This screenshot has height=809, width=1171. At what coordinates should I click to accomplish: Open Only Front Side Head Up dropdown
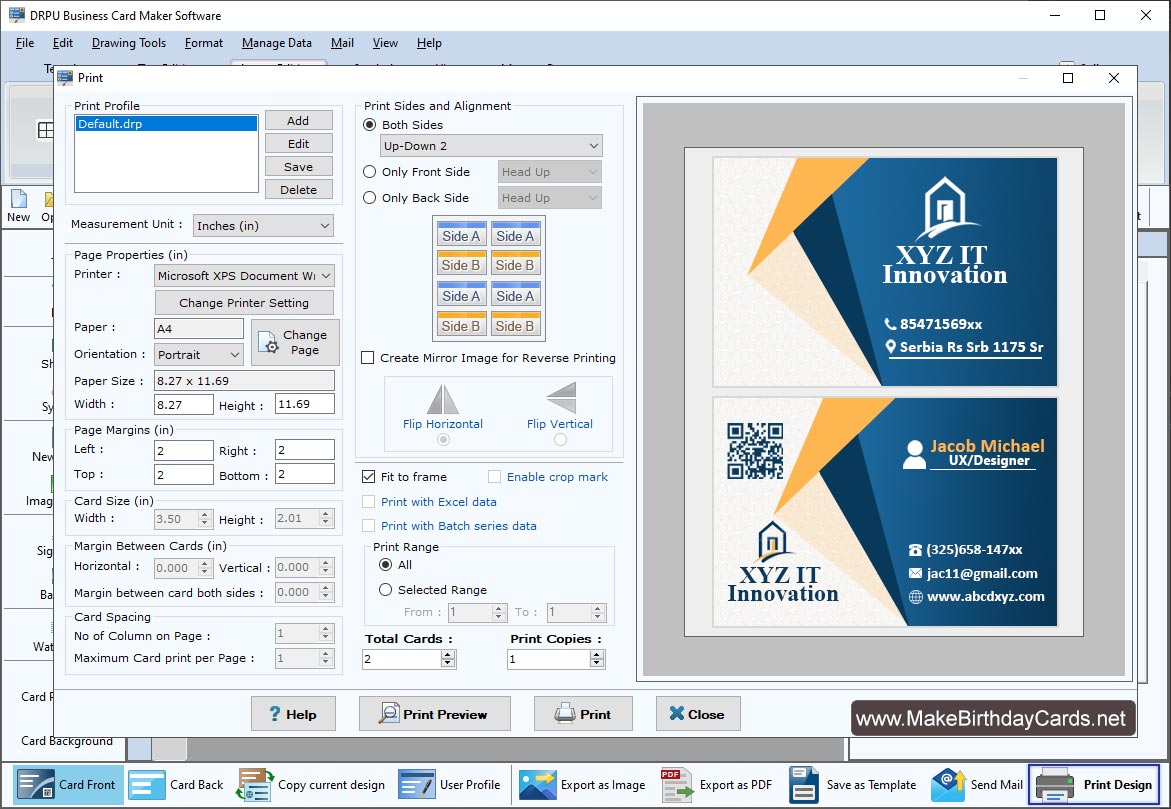coord(550,172)
